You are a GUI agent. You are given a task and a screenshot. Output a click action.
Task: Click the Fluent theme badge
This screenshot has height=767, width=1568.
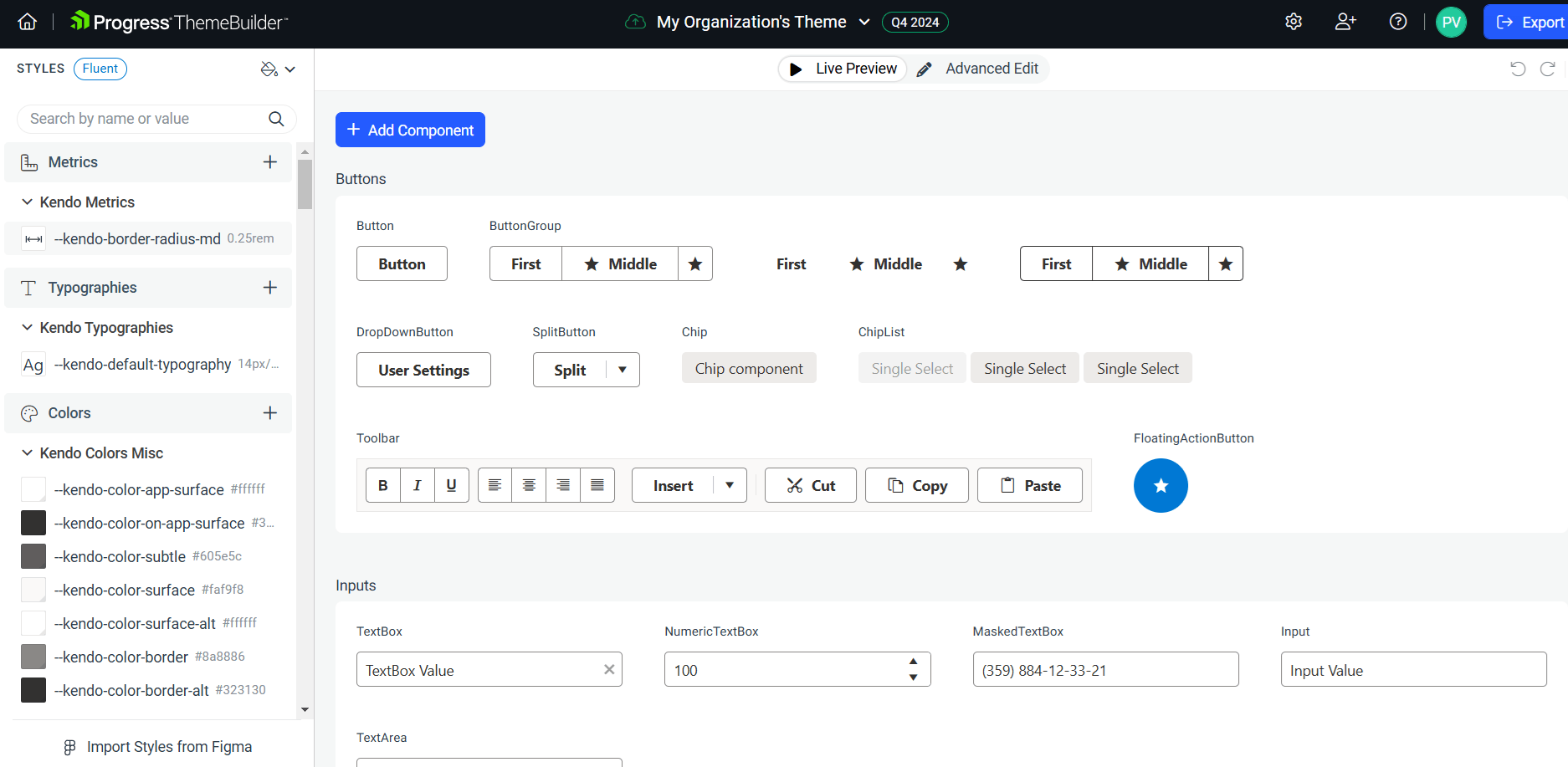[x=100, y=69]
